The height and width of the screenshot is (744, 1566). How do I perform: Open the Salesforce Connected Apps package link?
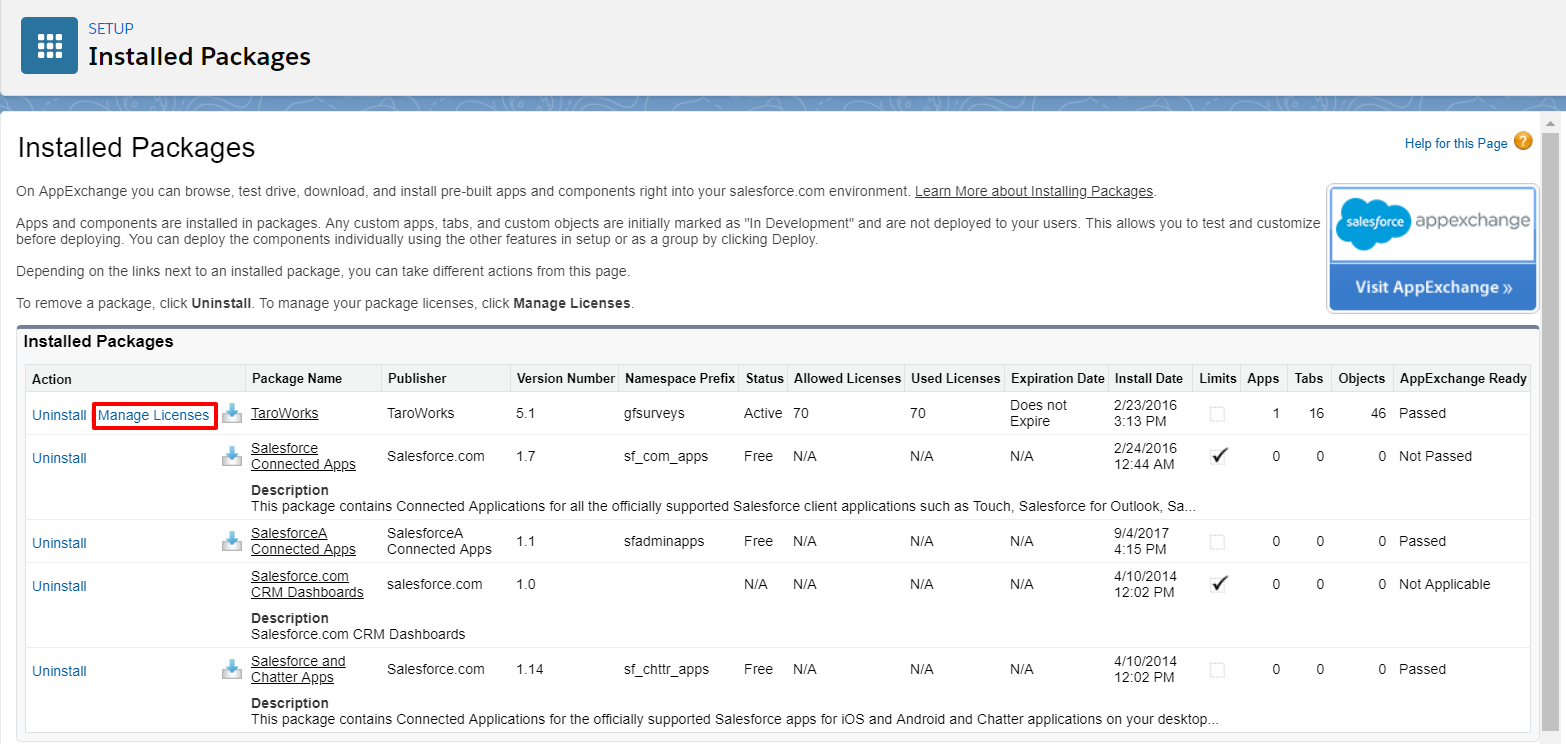tap(303, 456)
